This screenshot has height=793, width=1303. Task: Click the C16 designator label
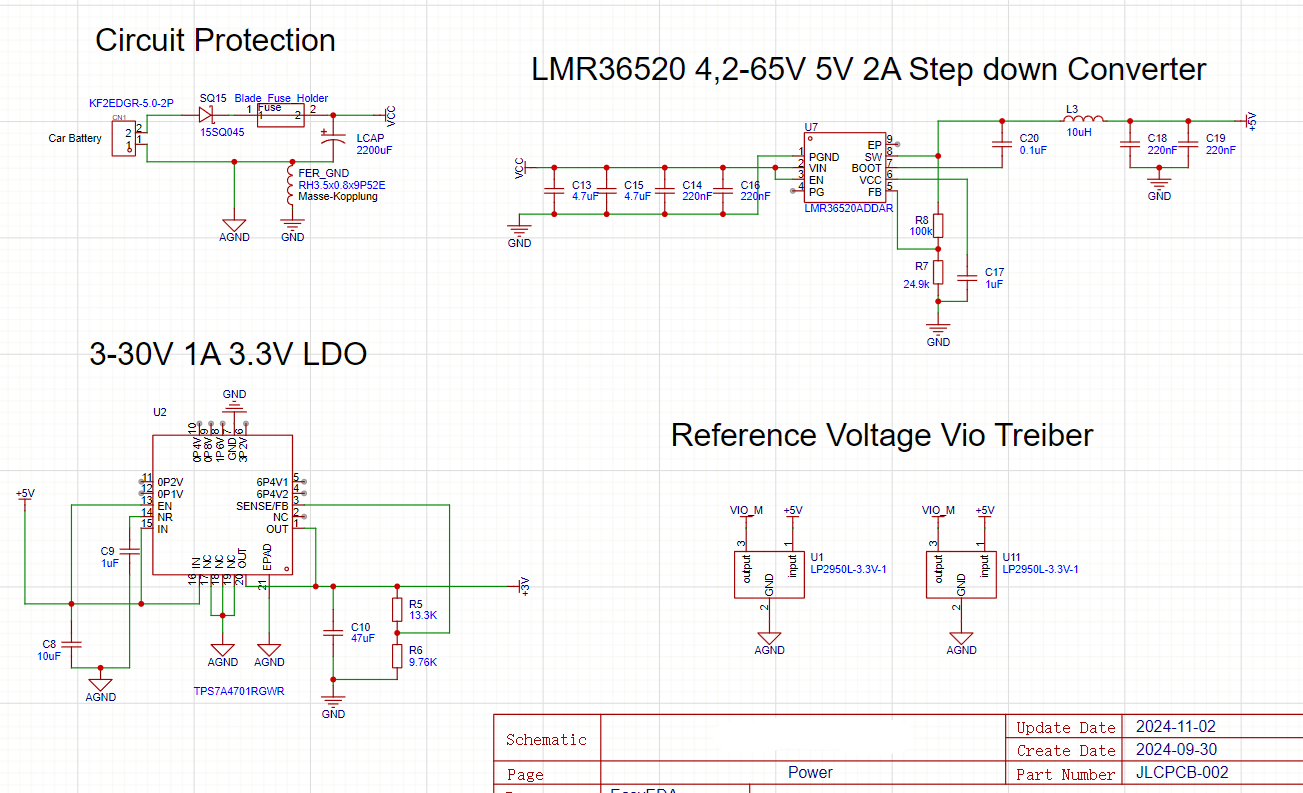click(x=750, y=186)
